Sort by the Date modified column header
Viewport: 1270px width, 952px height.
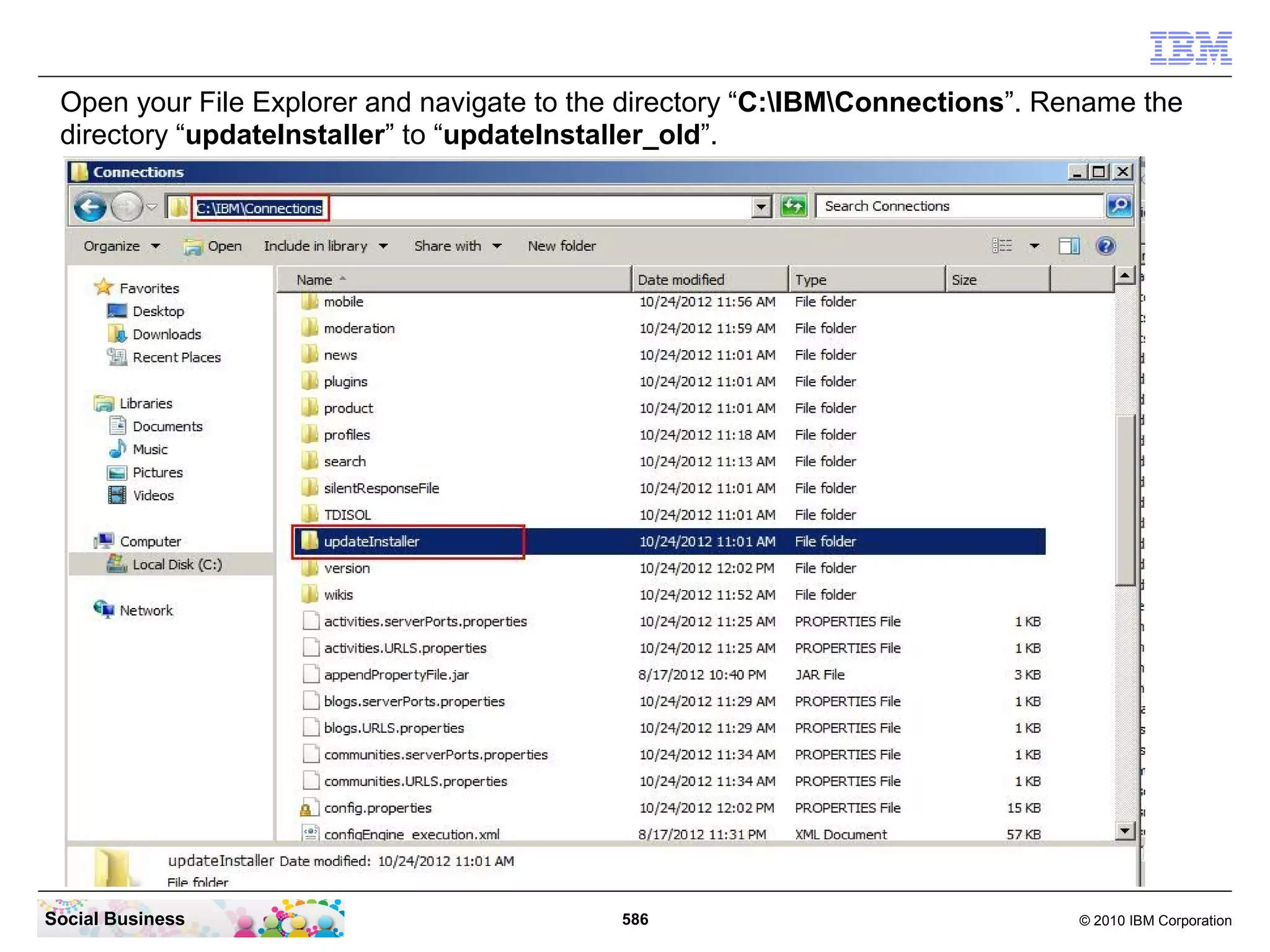point(710,280)
